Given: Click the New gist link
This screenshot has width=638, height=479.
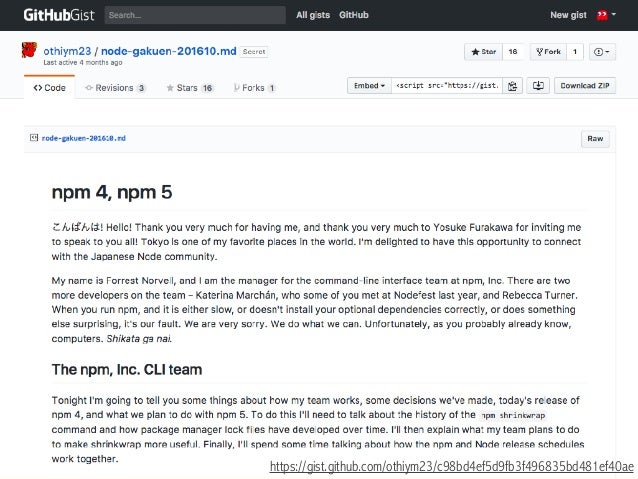Looking at the screenshot, I should point(568,15).
